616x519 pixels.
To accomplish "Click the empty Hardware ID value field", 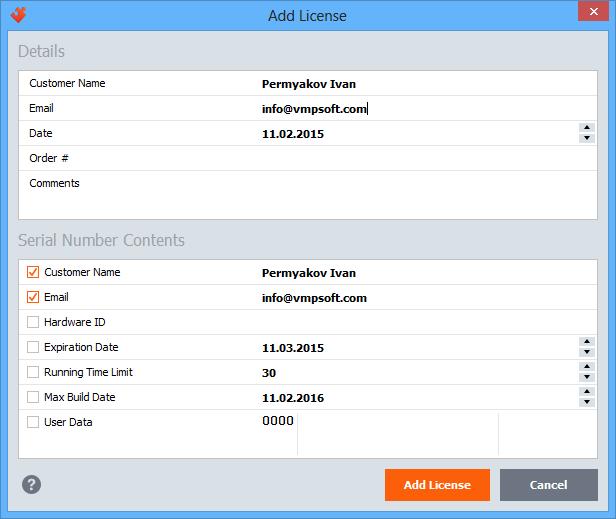I will [x=428, y=322].
